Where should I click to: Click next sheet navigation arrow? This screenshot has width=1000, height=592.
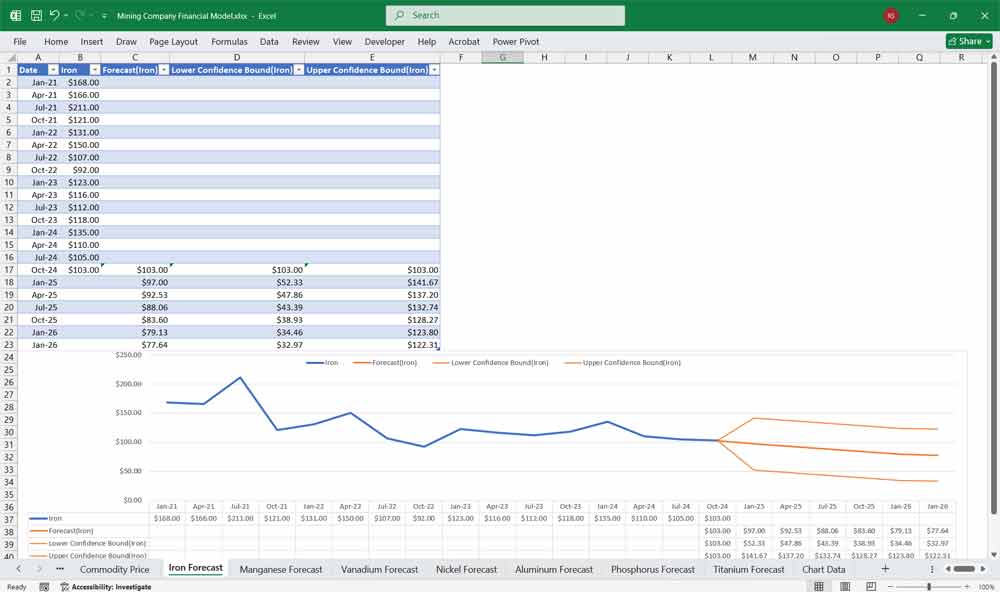(39, 568)
